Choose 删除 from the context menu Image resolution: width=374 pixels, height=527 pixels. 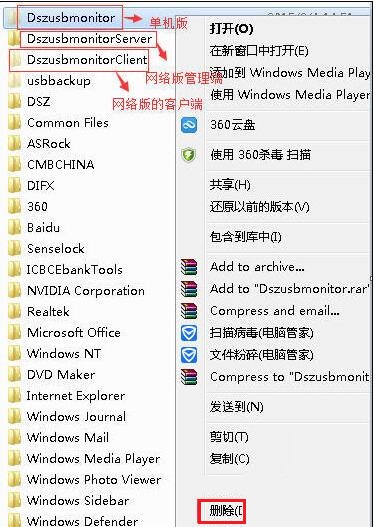tap(226, 511)
